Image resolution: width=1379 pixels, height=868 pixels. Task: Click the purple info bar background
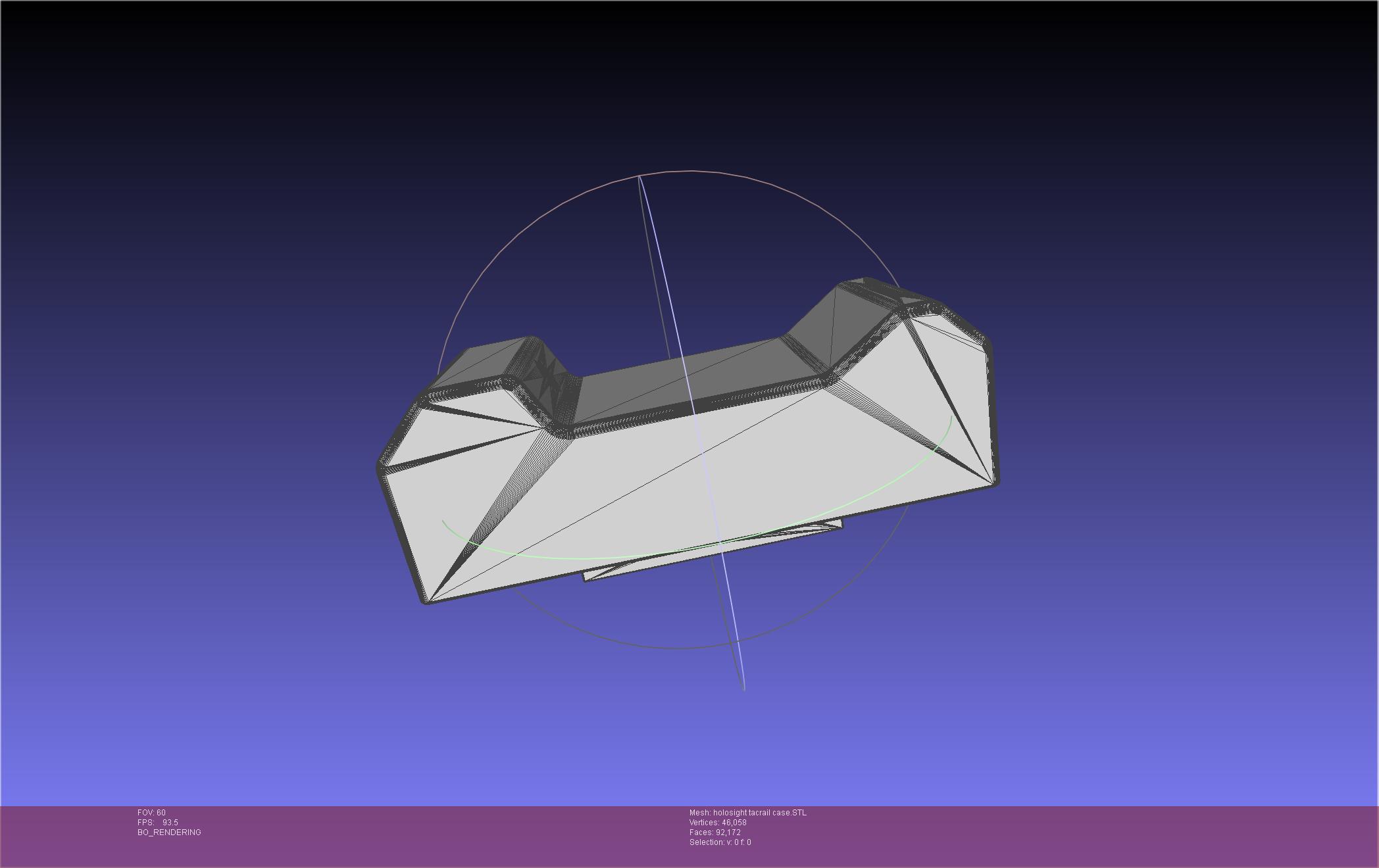(x=1053, y=835)
